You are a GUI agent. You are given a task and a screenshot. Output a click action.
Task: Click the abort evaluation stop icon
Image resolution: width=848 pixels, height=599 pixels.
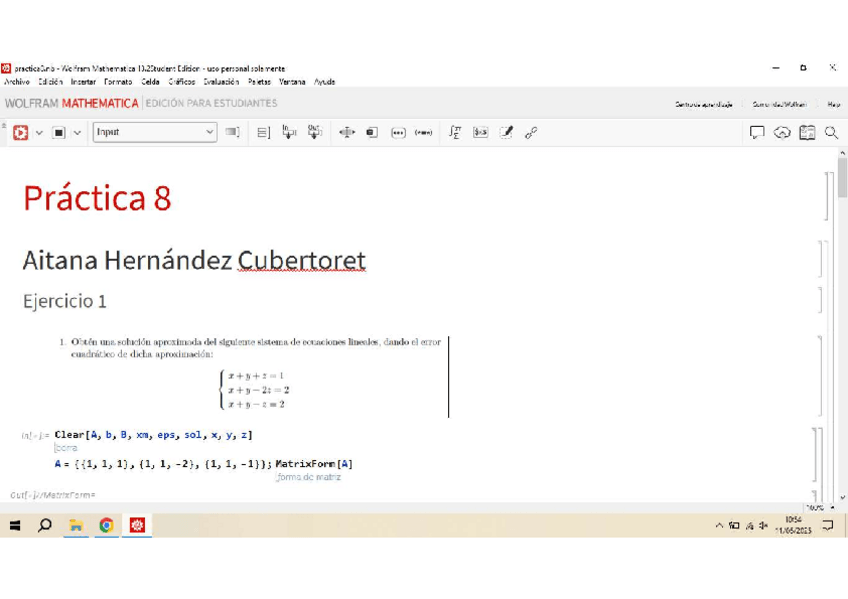59,132
